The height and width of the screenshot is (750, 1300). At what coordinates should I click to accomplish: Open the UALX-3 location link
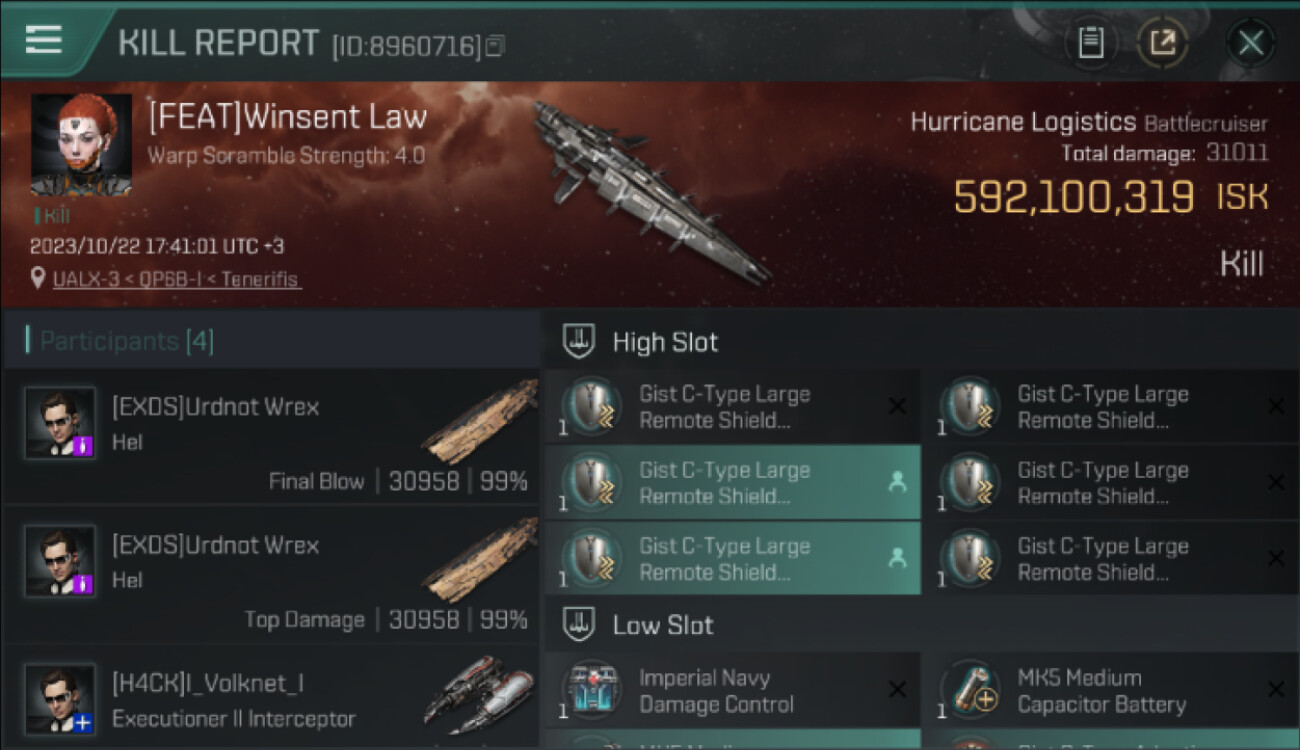pos(176,279)
